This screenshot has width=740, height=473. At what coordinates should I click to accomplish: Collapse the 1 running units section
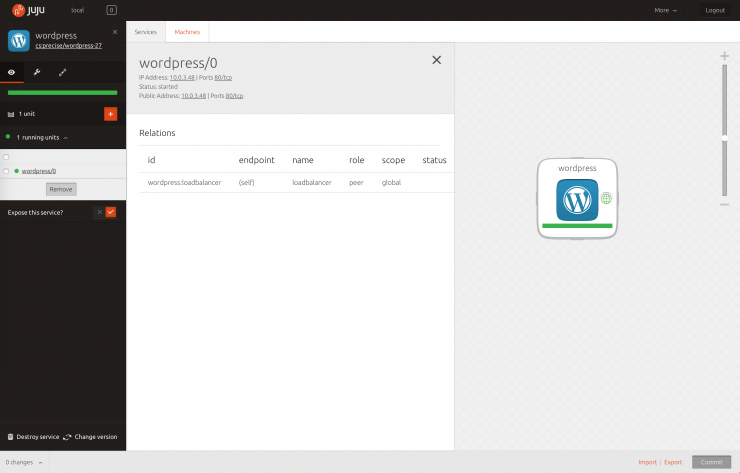coord(66,138)
